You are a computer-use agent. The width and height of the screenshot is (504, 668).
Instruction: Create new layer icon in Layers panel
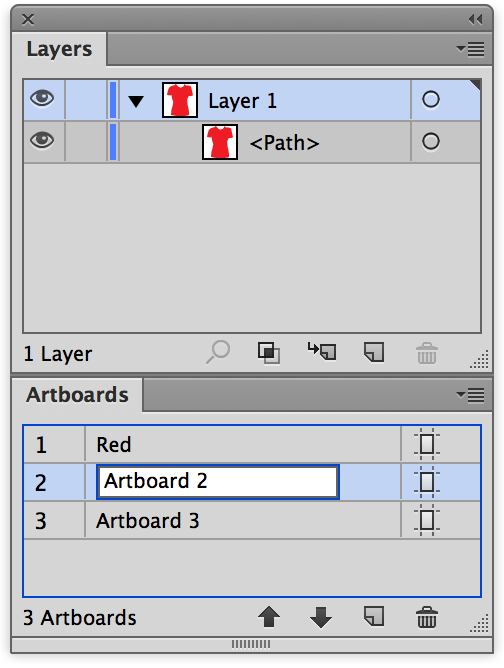374,352
